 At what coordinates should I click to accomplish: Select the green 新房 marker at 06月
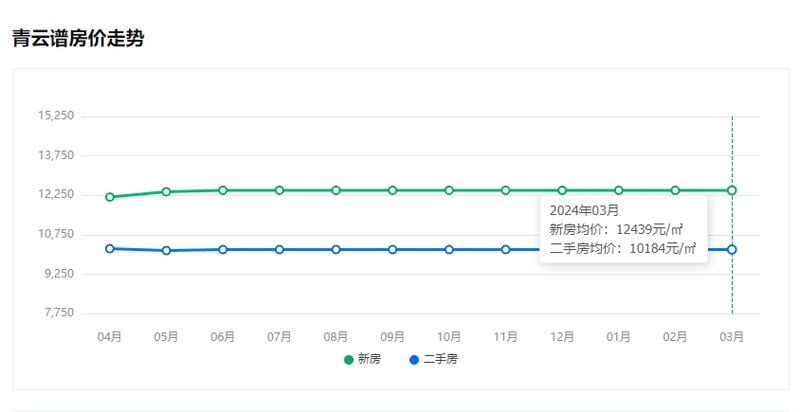pyautogui.click(x=223, y=190)
